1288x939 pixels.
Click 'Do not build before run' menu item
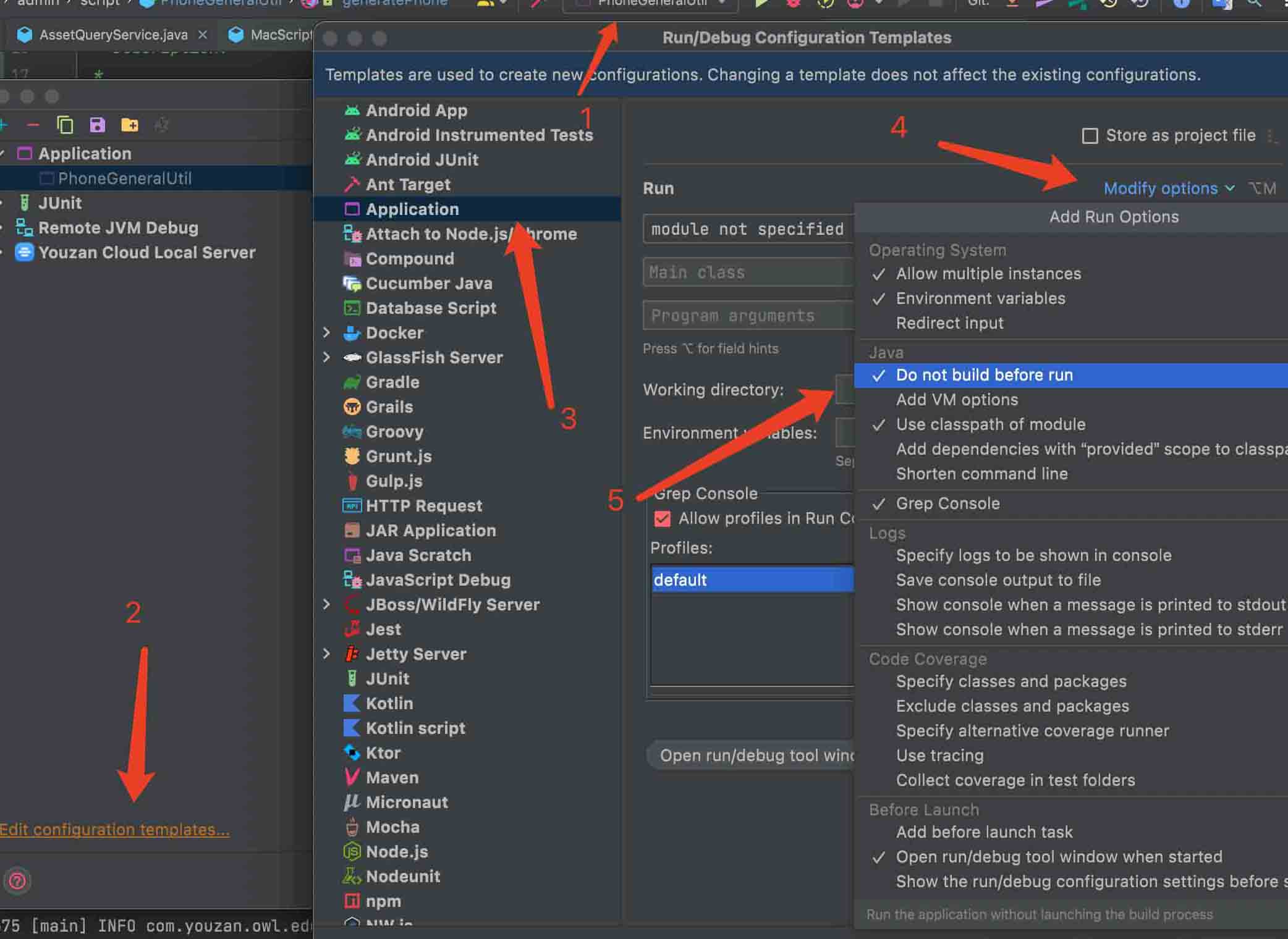pyautogui.click(x=984, y=375)
